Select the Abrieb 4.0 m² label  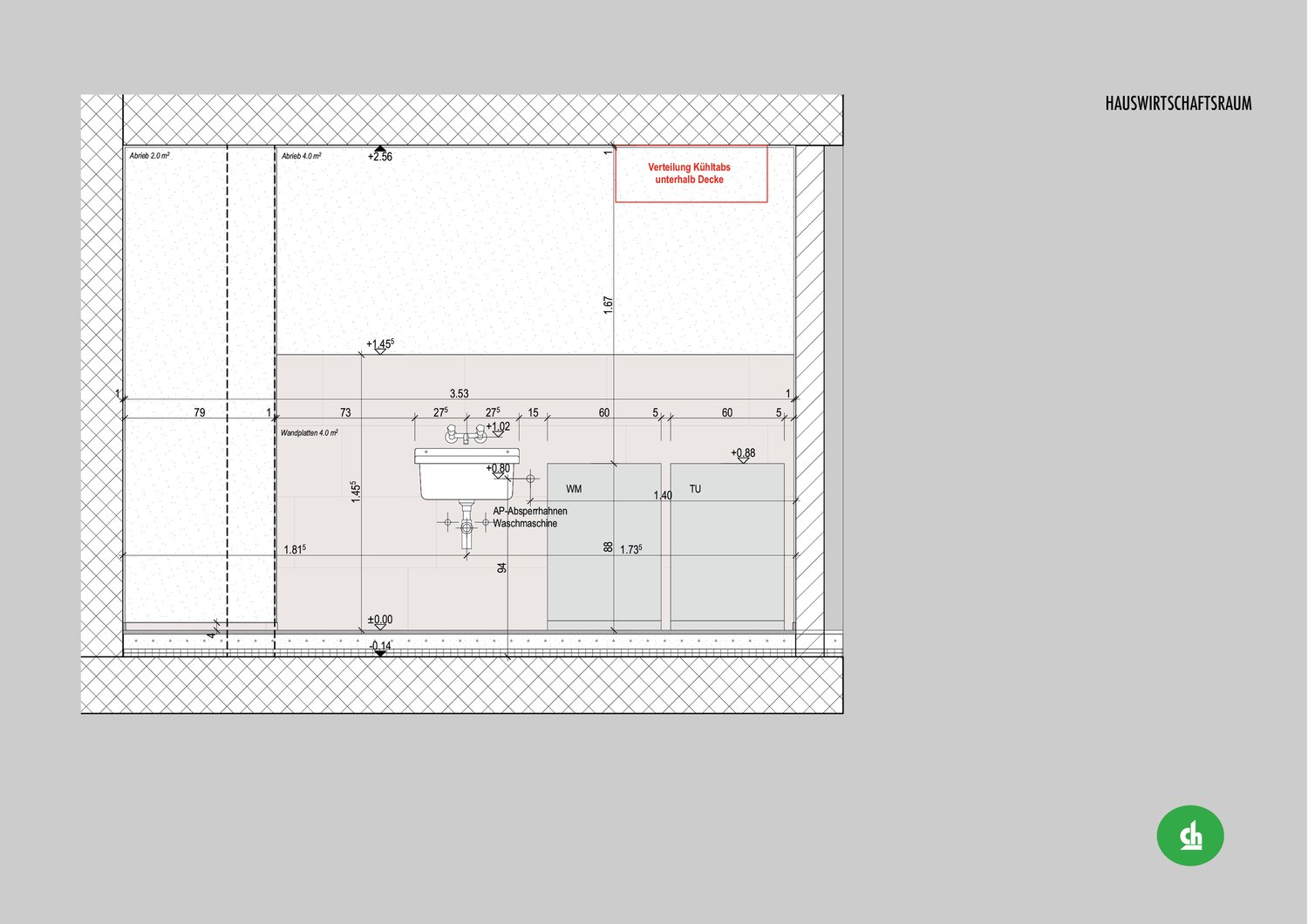tap(300, 155)
